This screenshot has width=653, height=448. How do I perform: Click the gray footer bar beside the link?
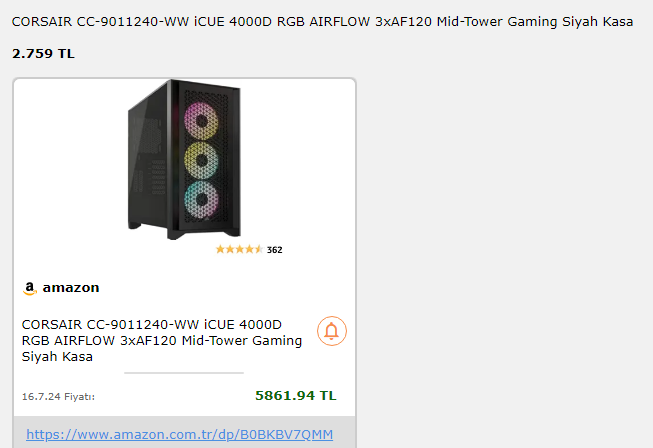344,432
